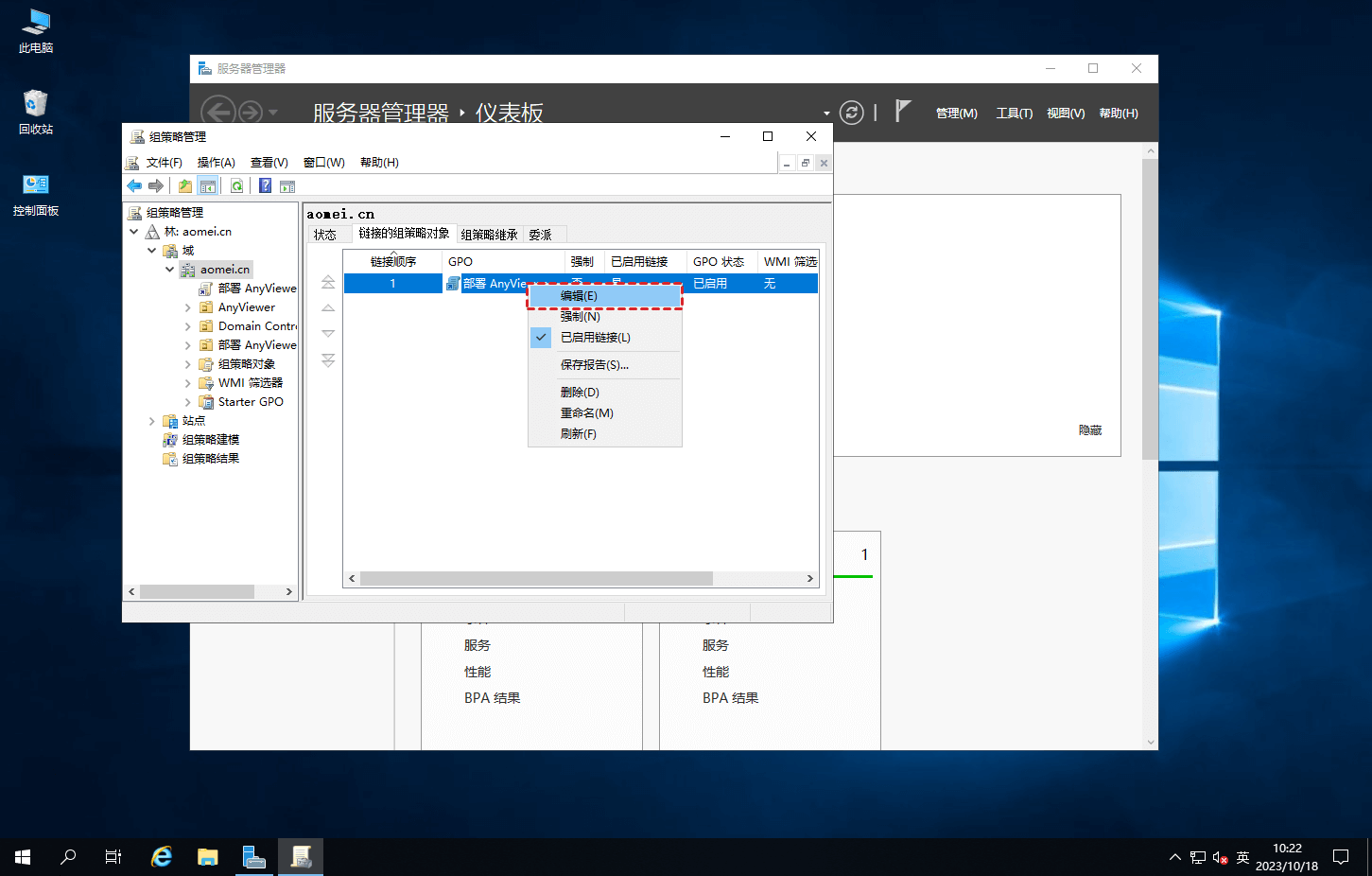The image size is (1372, 876).
Task: Move link to top with double-up arrow
Action: (x=328, y=282)
